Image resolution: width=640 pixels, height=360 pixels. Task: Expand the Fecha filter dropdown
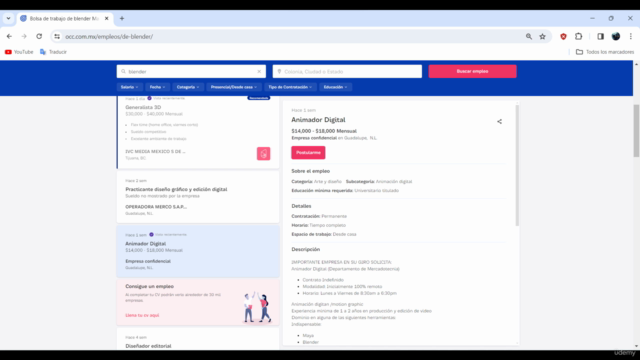click(x=157, y=87)
